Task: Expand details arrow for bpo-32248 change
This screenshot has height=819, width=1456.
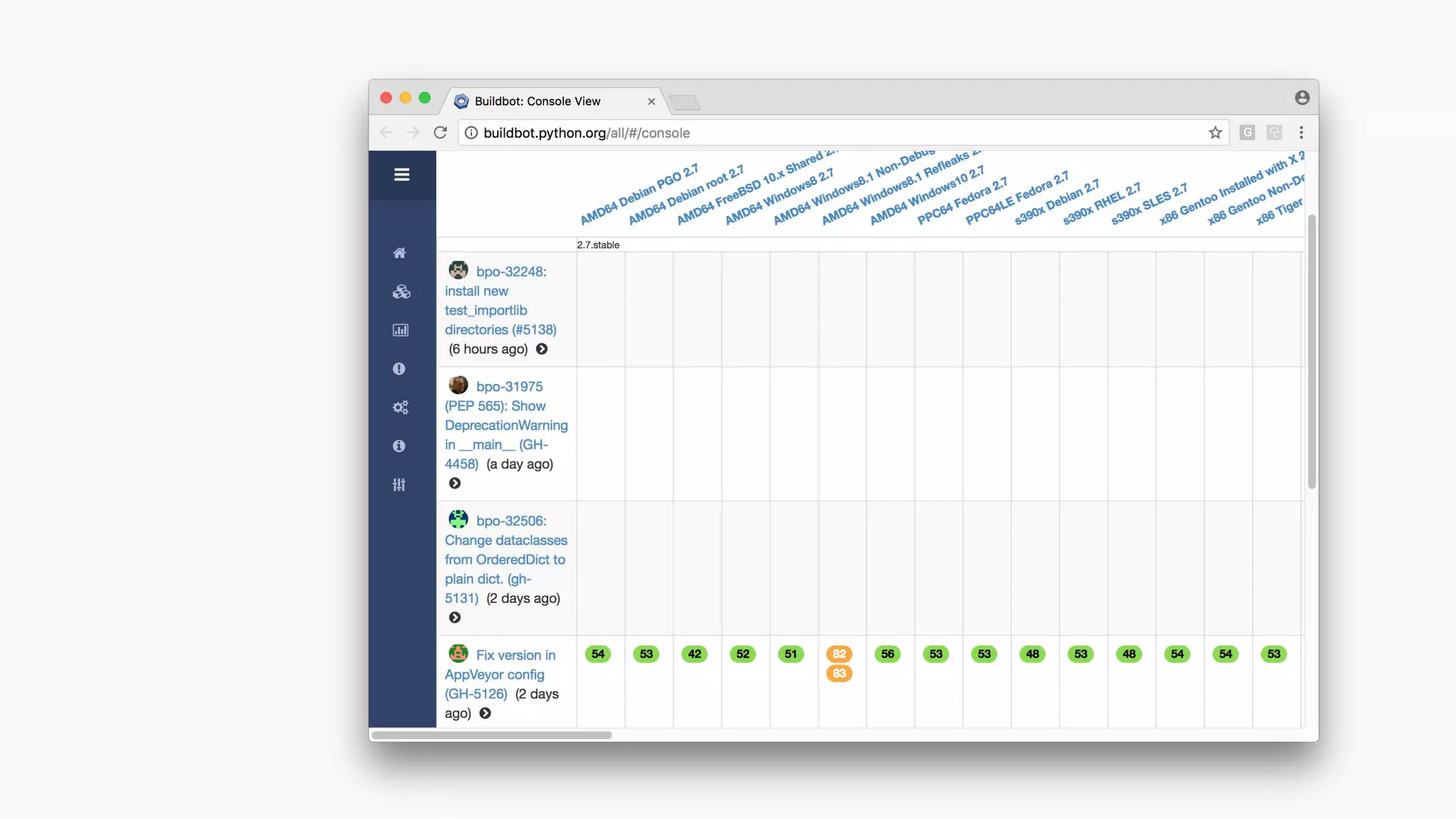Action: tap(542, 349)
